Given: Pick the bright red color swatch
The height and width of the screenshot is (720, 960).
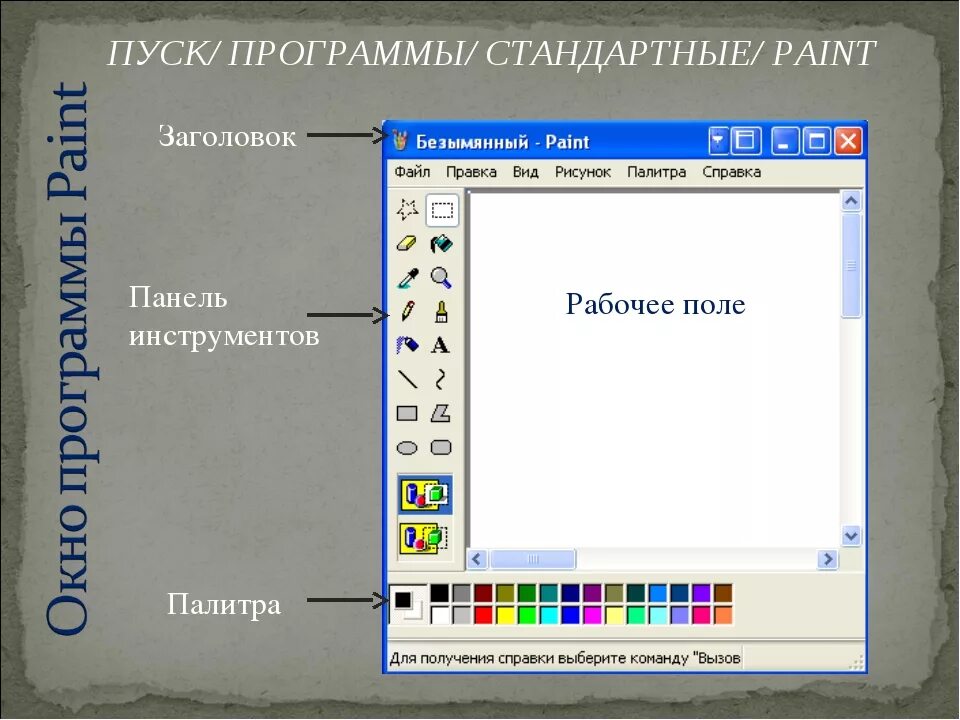Looking at the screenshot, I should click(483, 615).
